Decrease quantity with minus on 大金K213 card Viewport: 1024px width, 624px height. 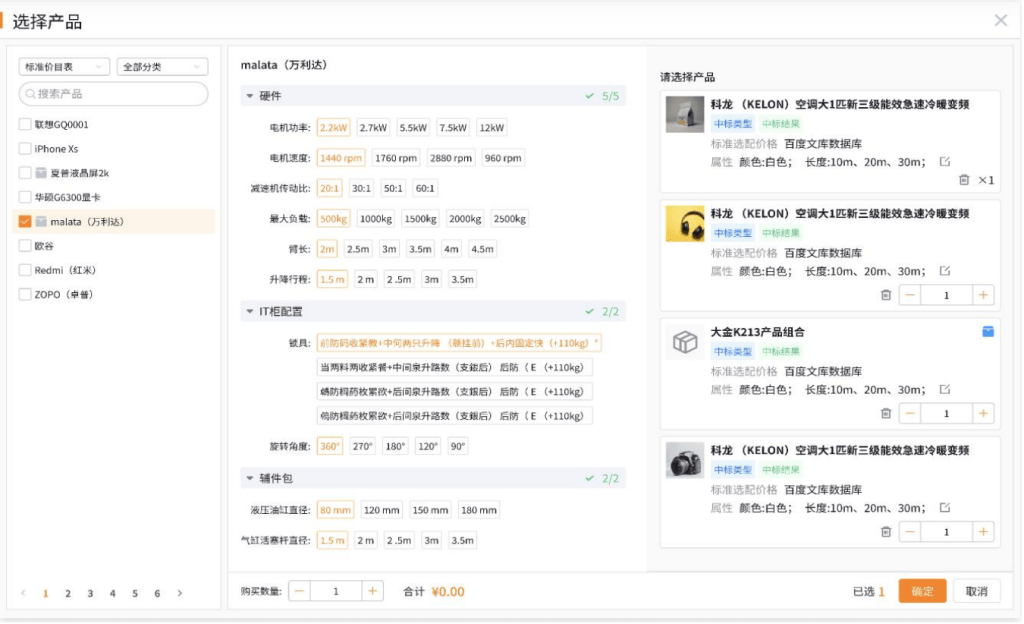pos(910,413)
